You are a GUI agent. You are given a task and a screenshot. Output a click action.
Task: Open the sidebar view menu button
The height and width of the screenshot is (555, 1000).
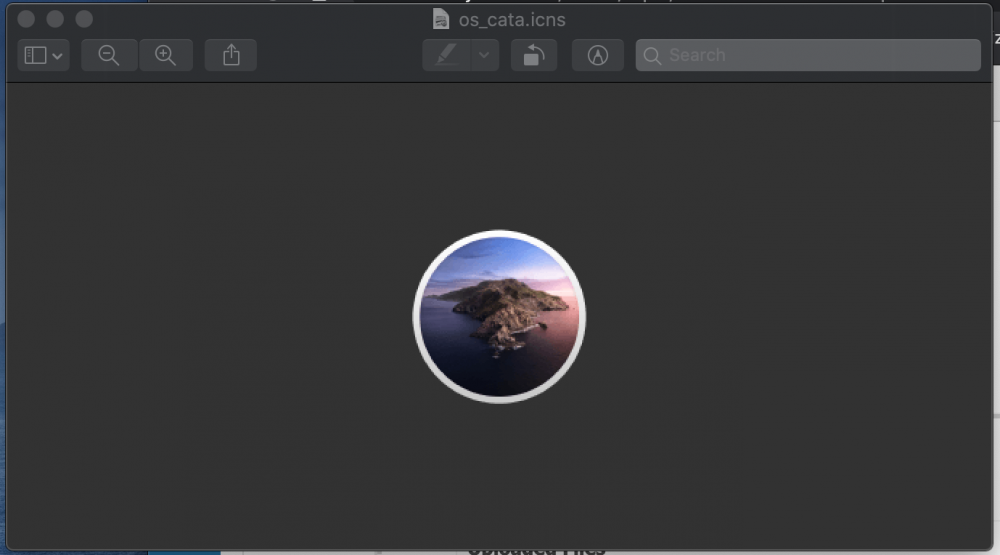43,56
